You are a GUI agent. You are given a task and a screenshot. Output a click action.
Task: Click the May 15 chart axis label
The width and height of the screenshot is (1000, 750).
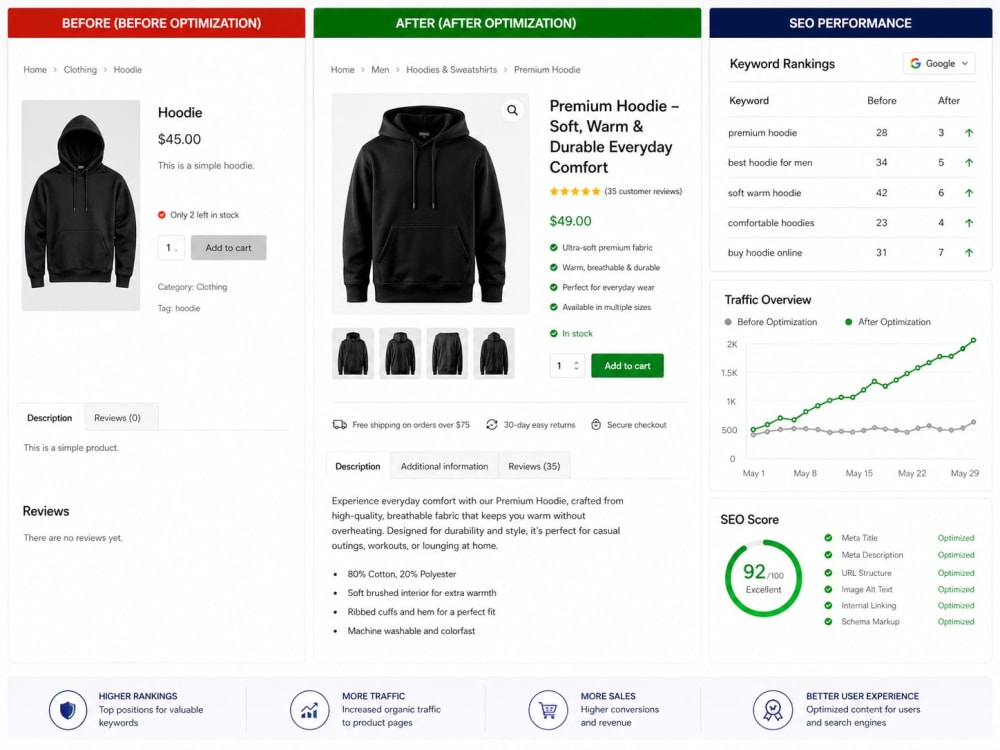click(x=859, y=473)
